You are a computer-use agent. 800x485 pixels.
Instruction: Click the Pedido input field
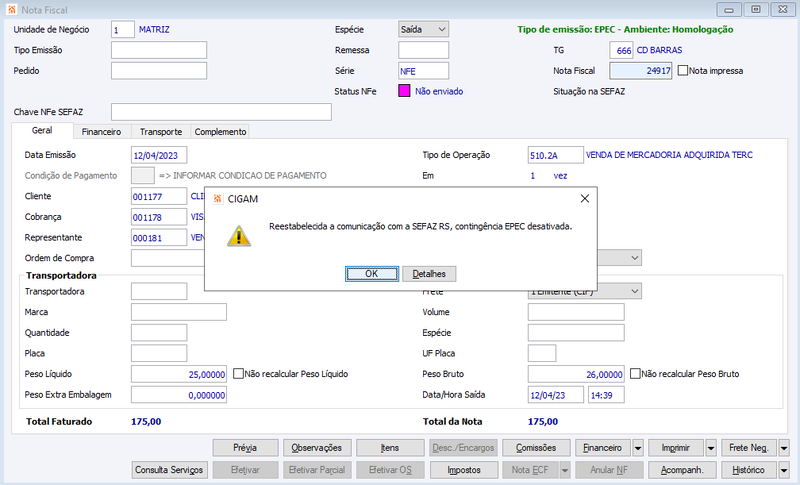(159, 71)
